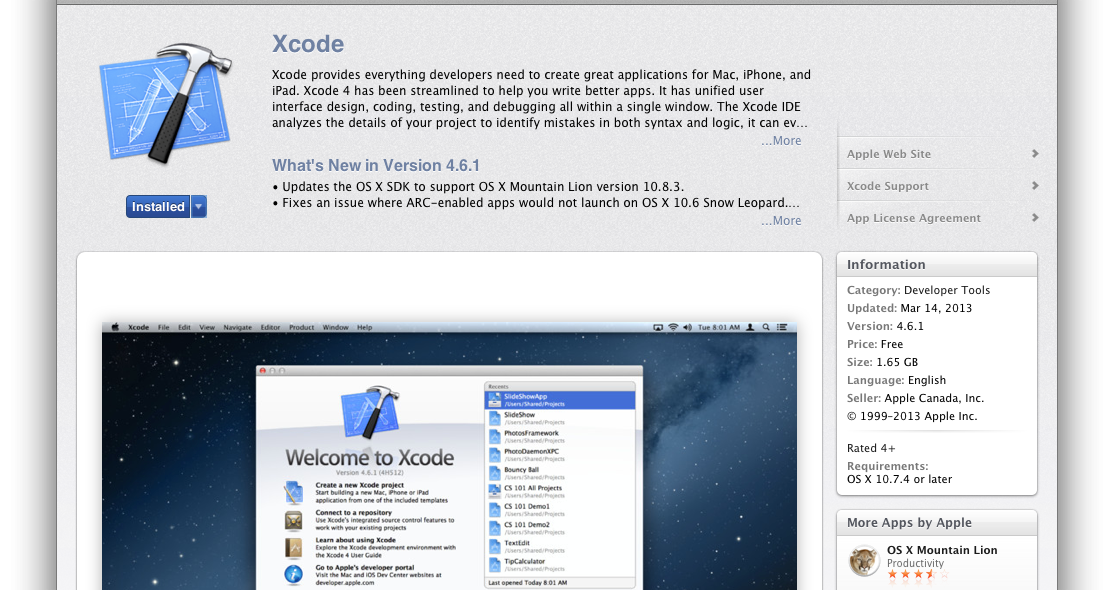Image resolution: width=1114 pixels, height=590 pixels.
Task: Select PhotosFramework in the Recents list
Action: coord(560,436)
